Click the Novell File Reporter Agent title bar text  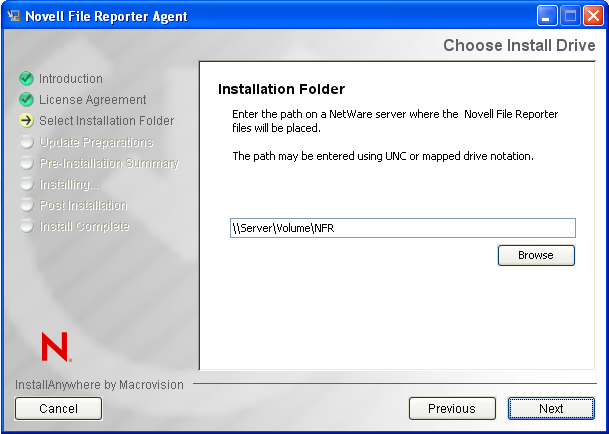pyautogui.click(x=106, y=16)
